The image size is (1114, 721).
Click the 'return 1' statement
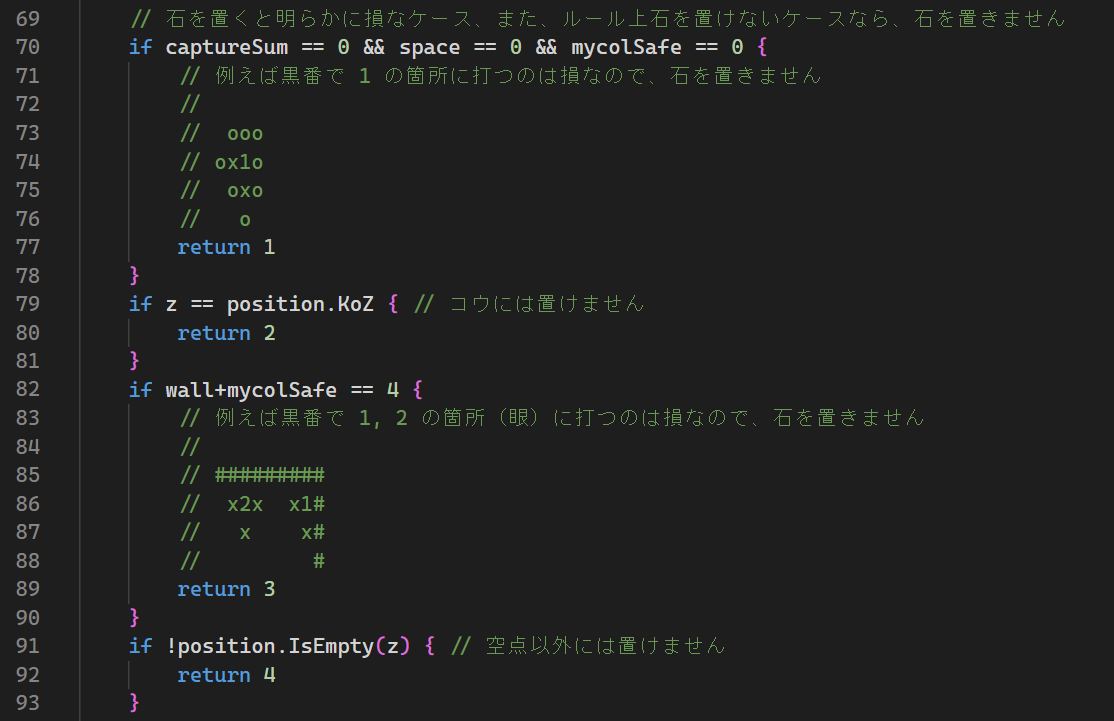[x=226, y=247]
